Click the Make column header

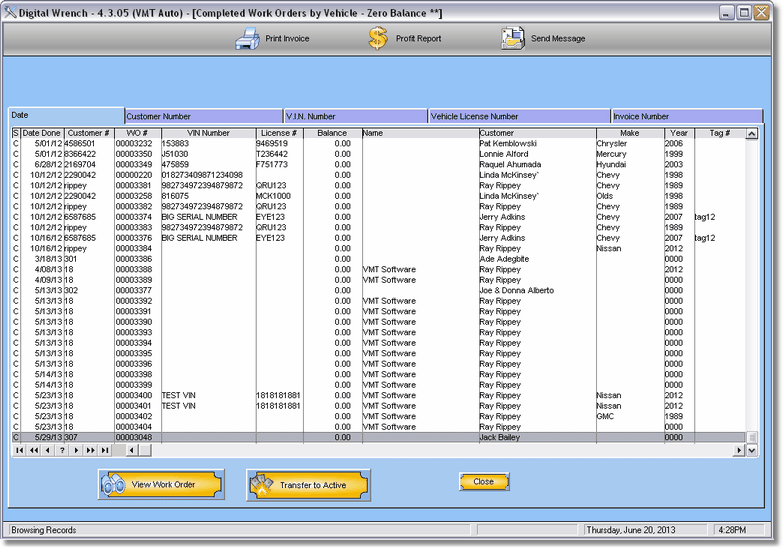tap(630, 133)
